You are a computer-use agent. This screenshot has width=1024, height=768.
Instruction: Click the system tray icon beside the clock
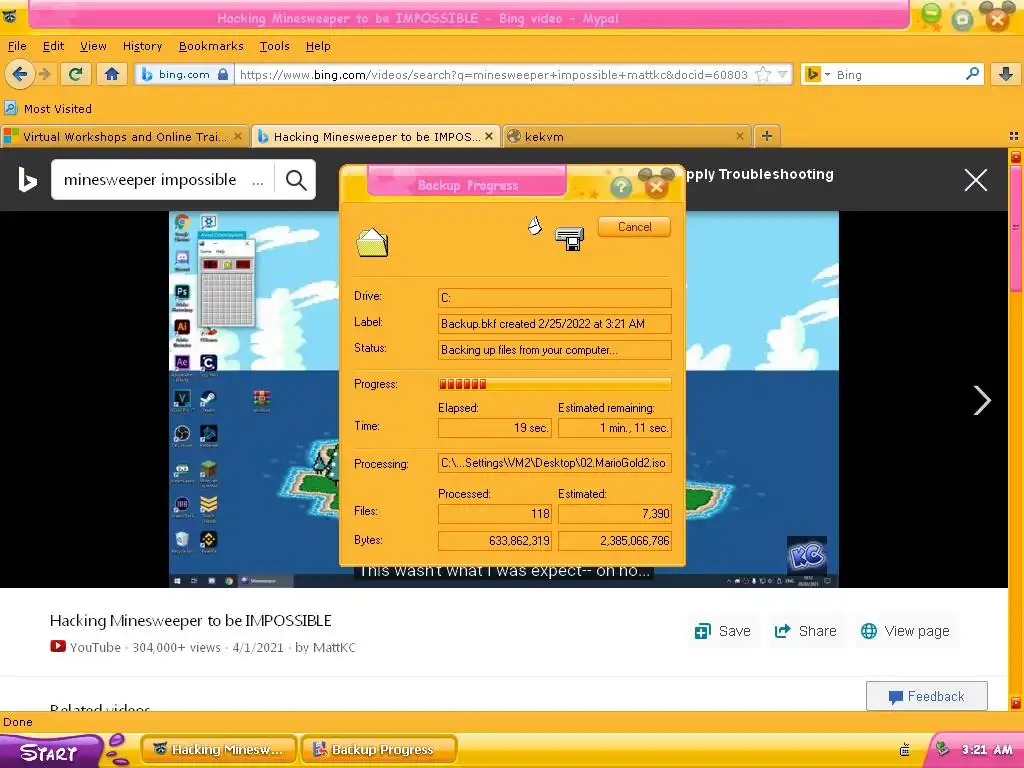click(942, 749)
